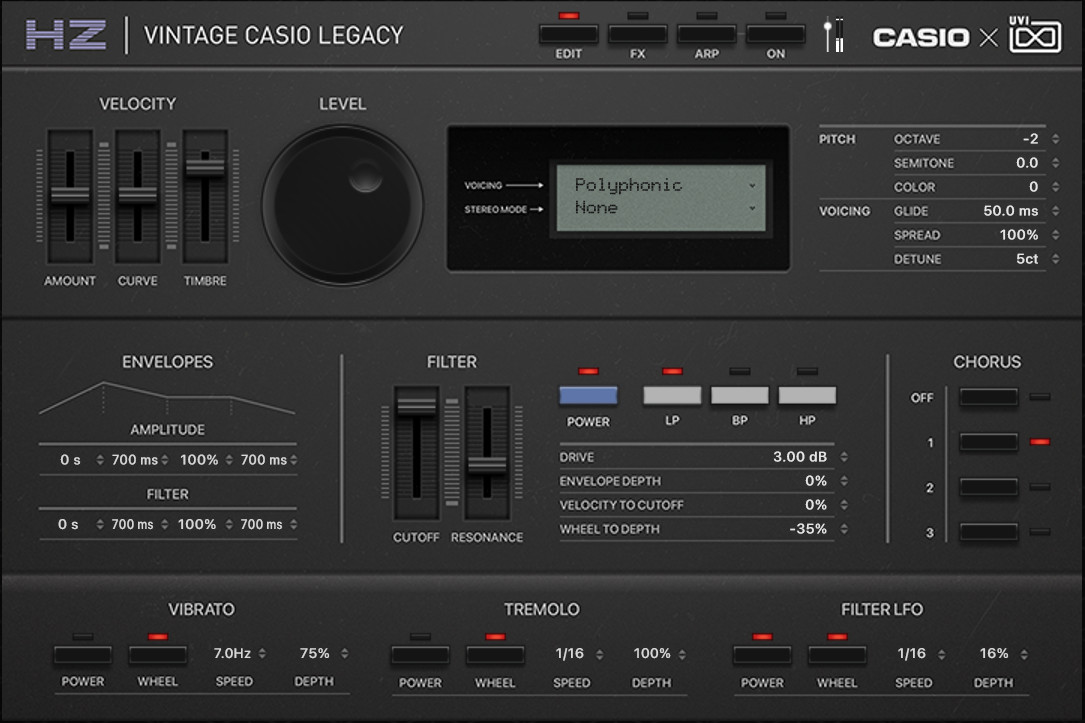This screenshot has height=723, width=1085.
Task: Enable the Vibrato power switch
Action: [x=82, y=656]
